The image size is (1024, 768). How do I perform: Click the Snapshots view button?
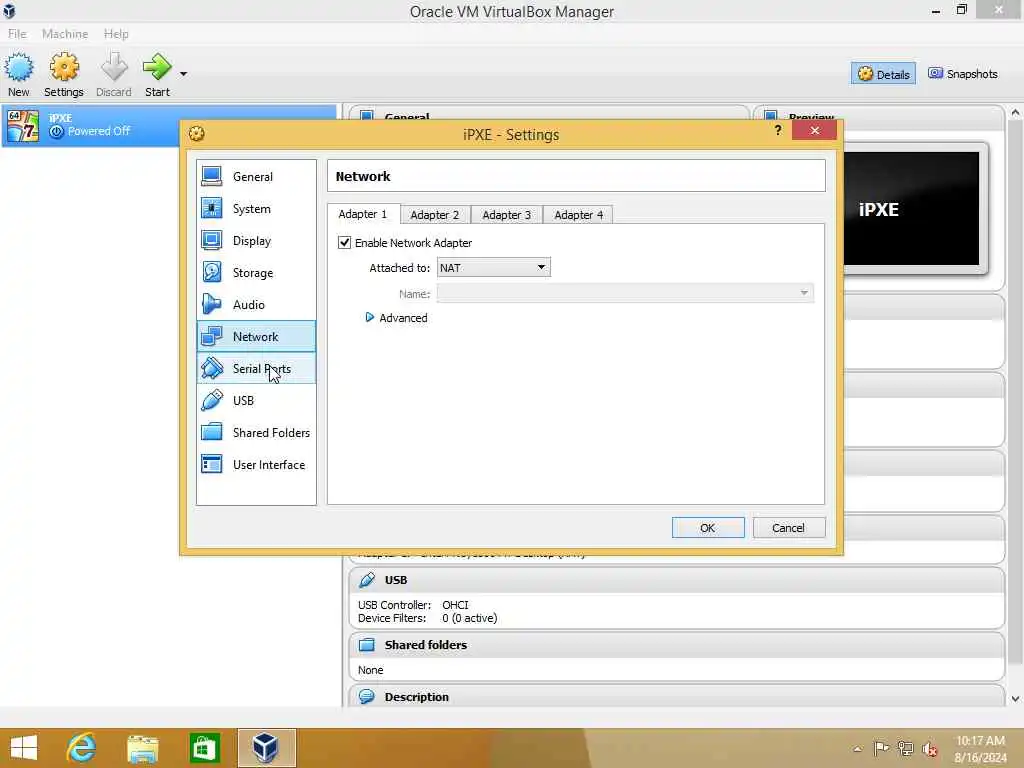point(963,74)
